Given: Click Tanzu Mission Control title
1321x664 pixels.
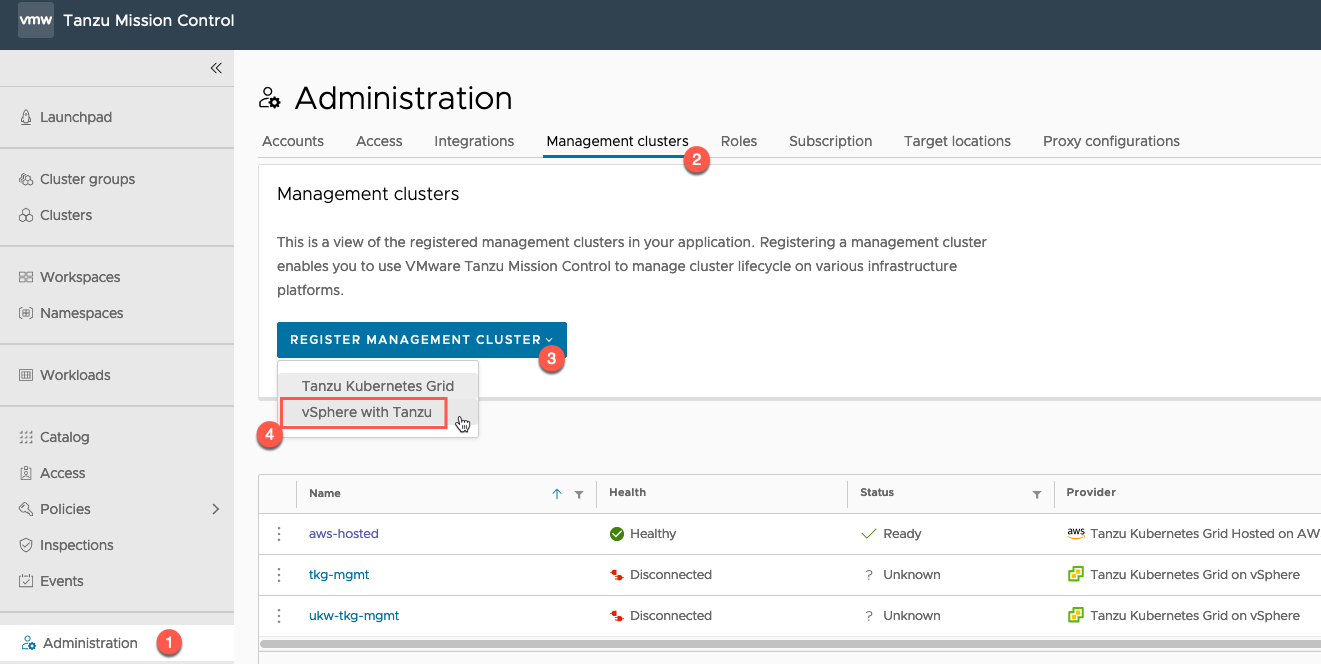Looking at the screenshot, I should [149, 20].
